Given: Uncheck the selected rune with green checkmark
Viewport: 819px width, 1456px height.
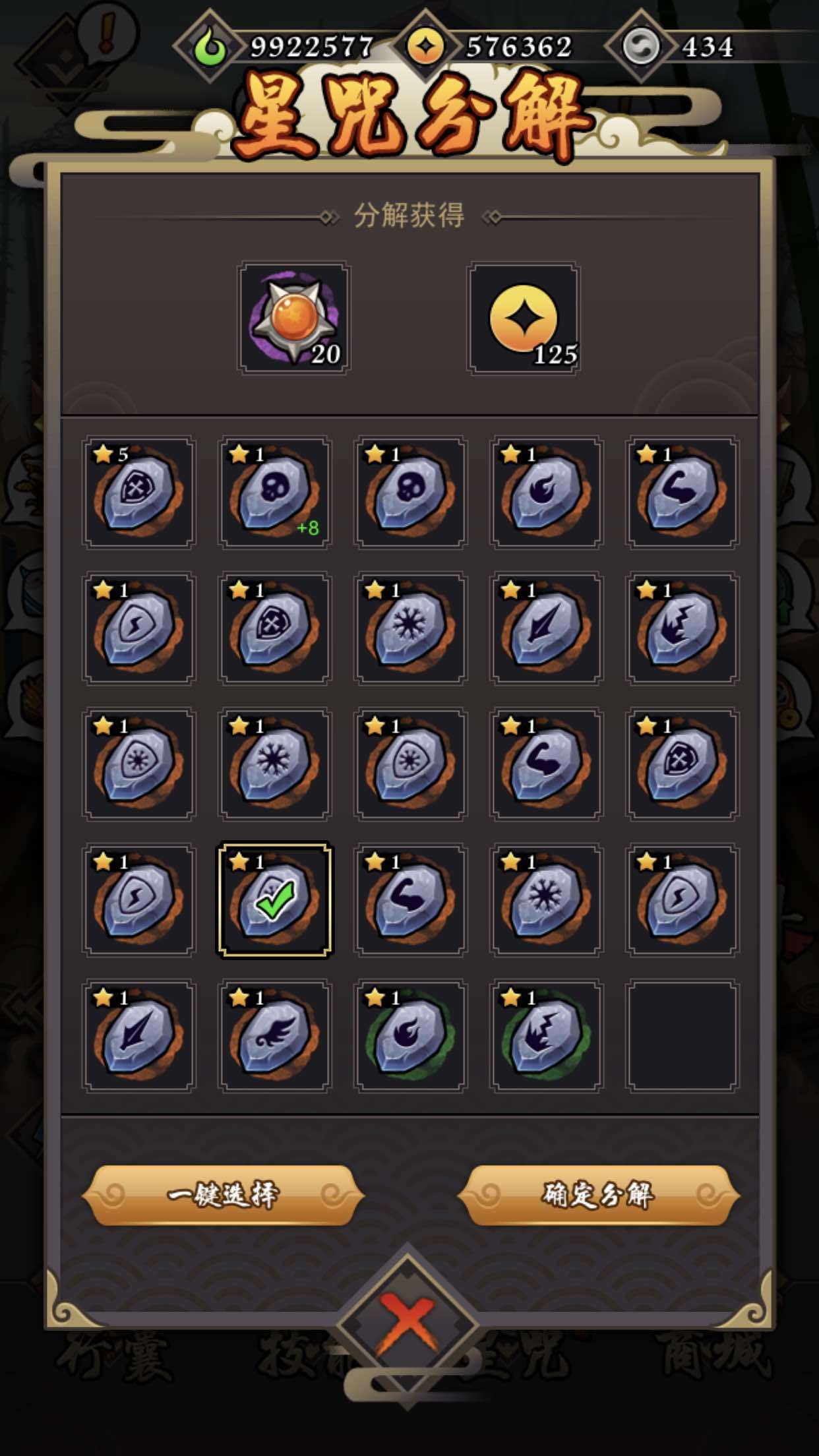Looking at the screenshot, I should 275,899.
